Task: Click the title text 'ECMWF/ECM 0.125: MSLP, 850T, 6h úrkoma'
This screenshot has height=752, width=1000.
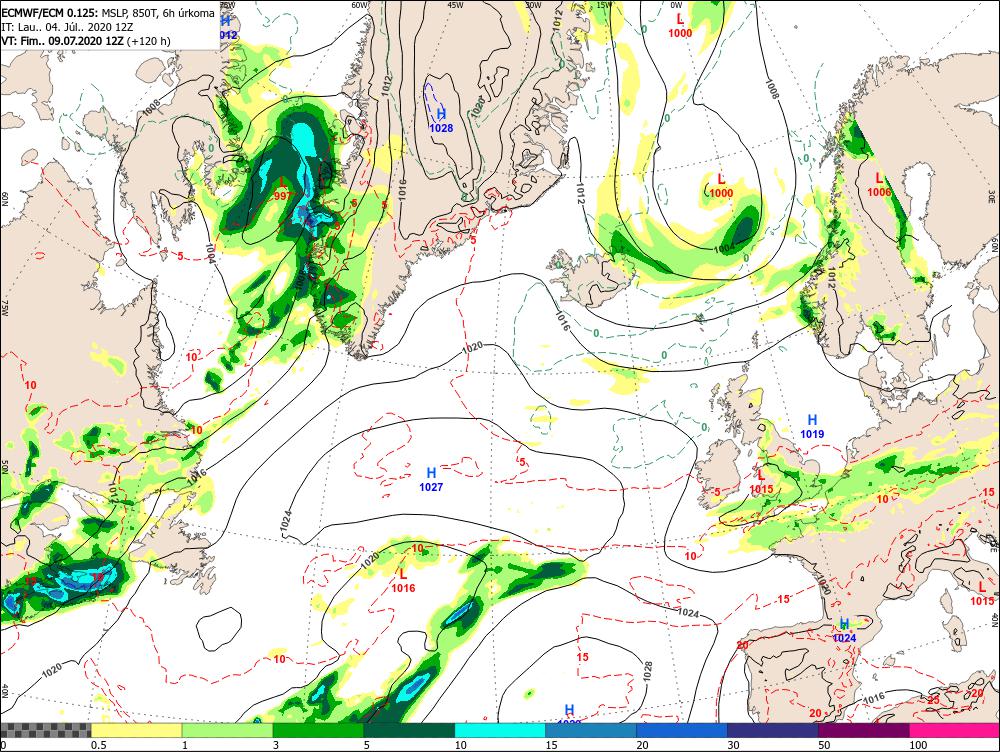Action: (108, 13)
